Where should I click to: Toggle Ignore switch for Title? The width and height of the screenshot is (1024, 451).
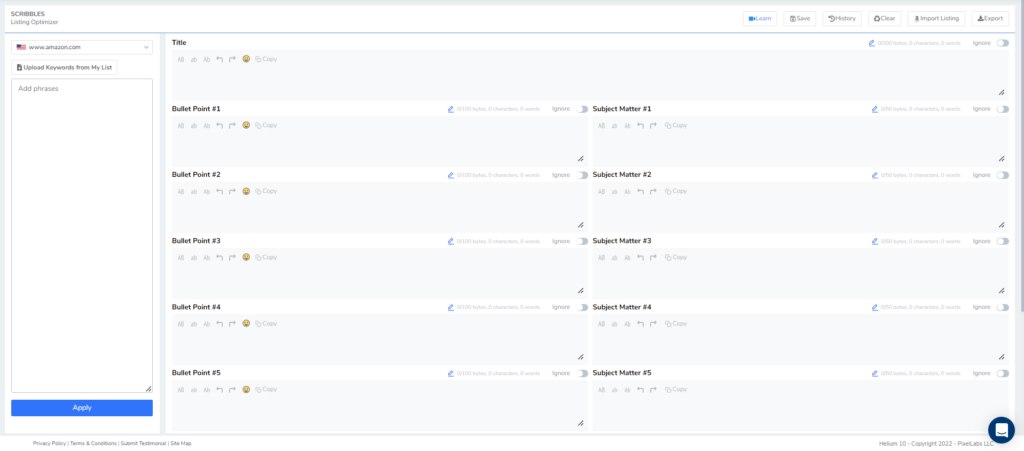point(1002,43)
